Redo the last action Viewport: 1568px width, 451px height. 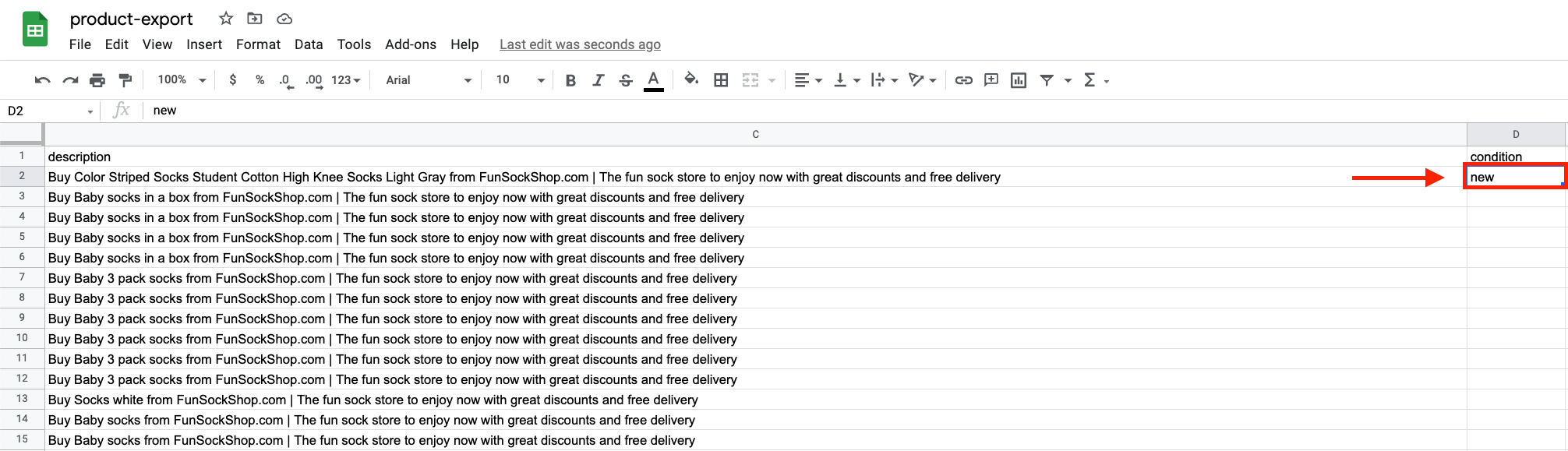point(70,80)
